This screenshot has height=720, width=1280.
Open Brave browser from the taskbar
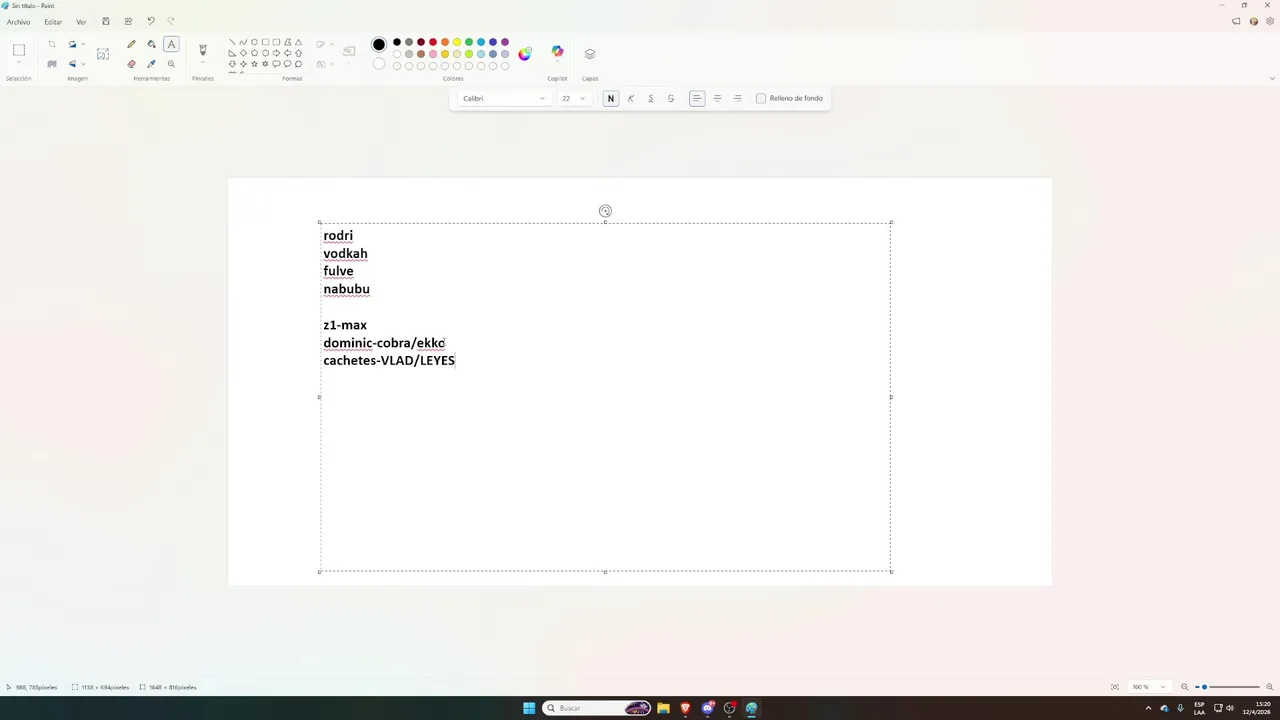point(685,708)
